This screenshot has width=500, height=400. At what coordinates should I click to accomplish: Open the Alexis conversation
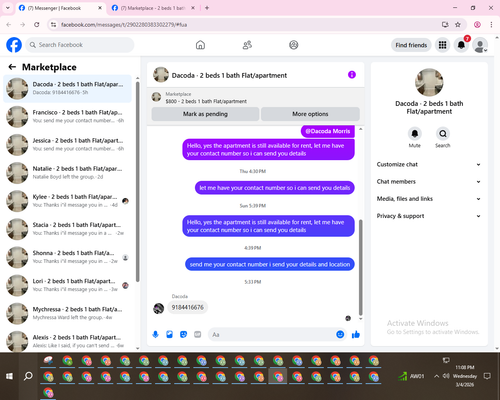[67, 341]
